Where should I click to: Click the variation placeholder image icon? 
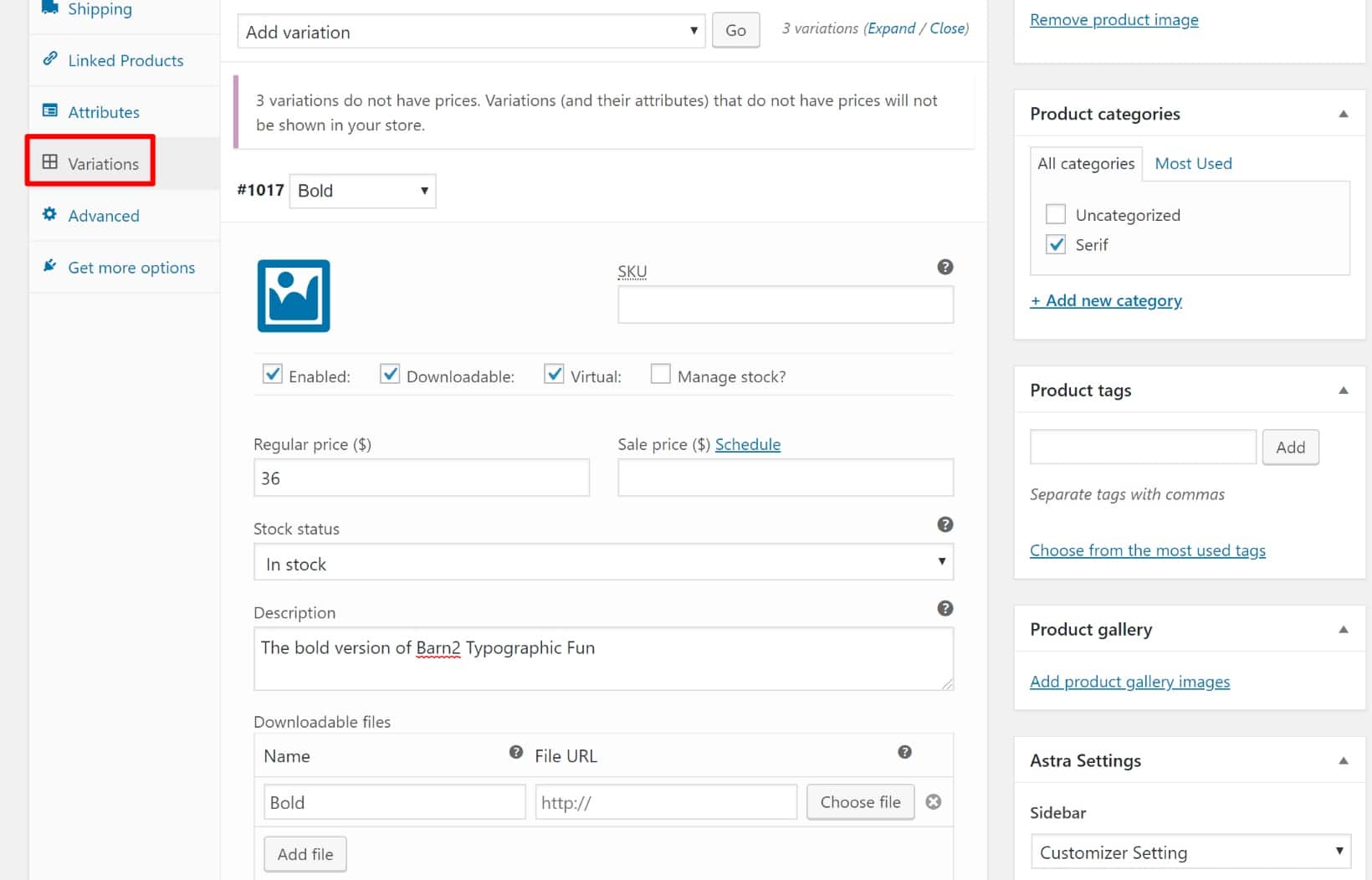[293, 295]
